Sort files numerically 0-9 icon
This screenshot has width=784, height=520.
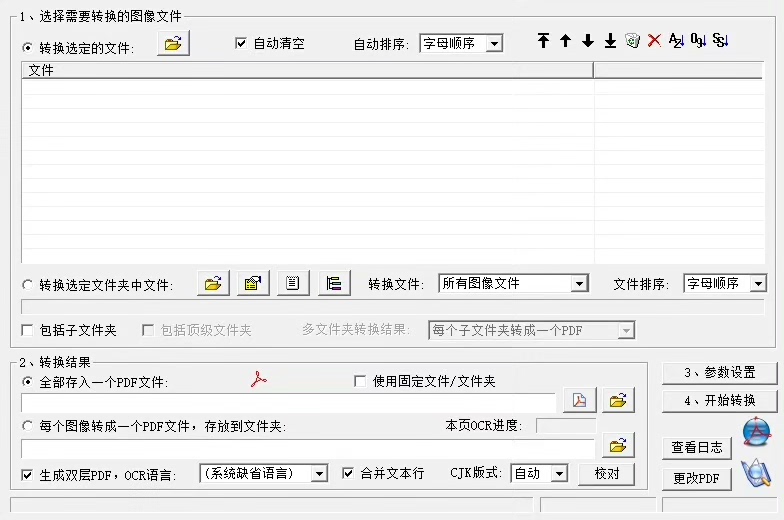698,40
